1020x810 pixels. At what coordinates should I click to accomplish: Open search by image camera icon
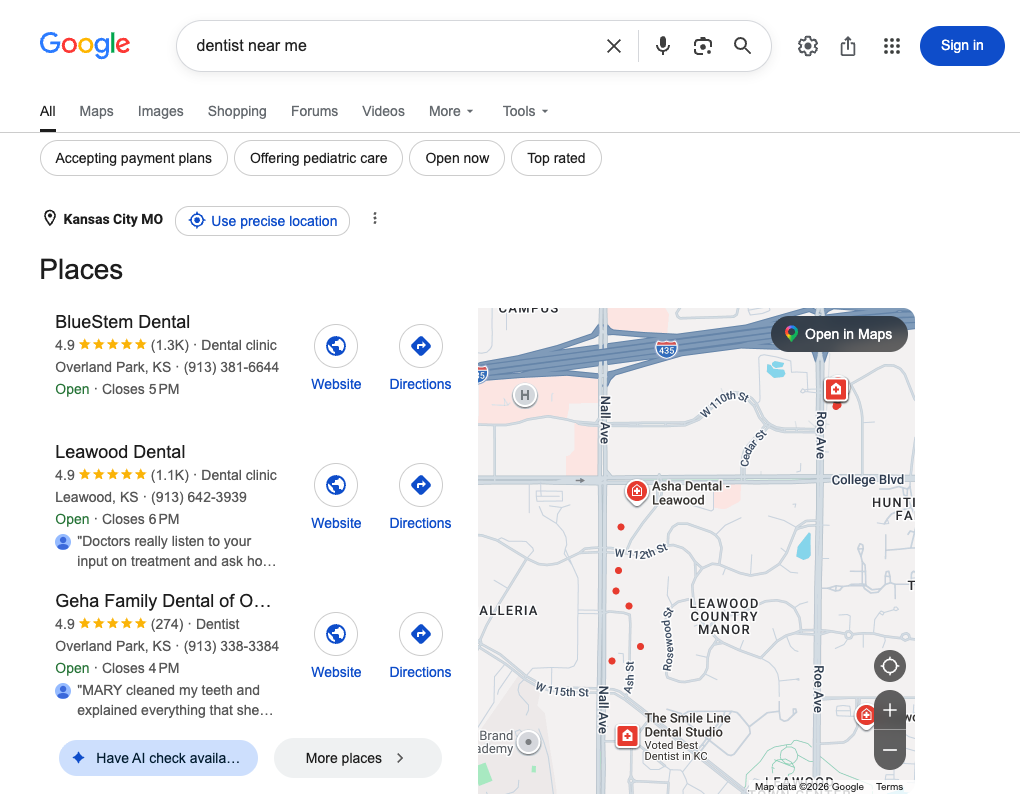(703, 46)
